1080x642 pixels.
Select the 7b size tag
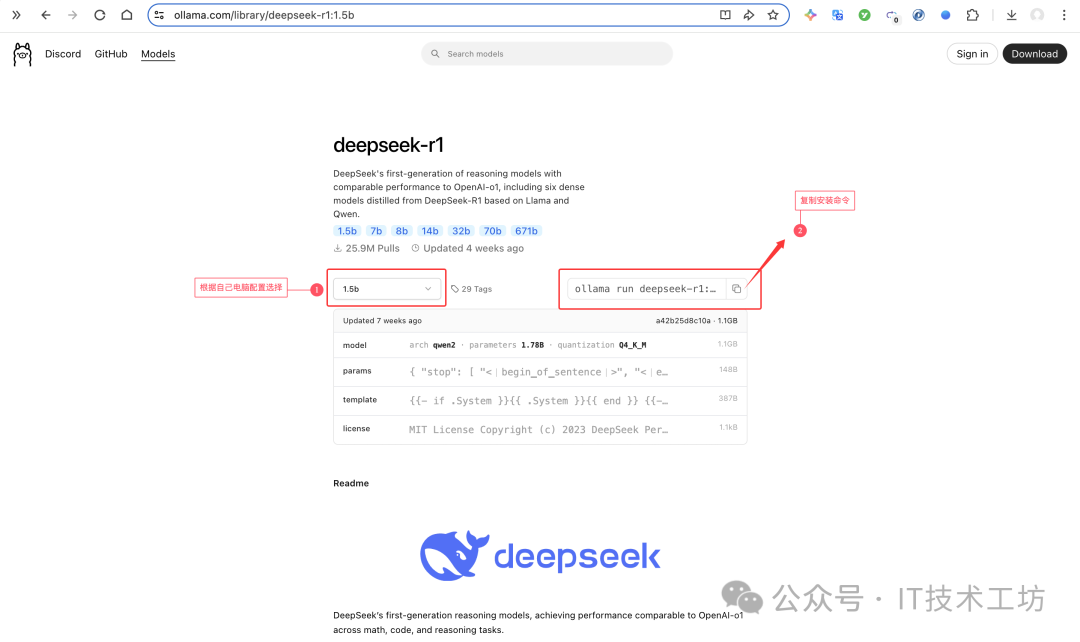click(376, 231)
